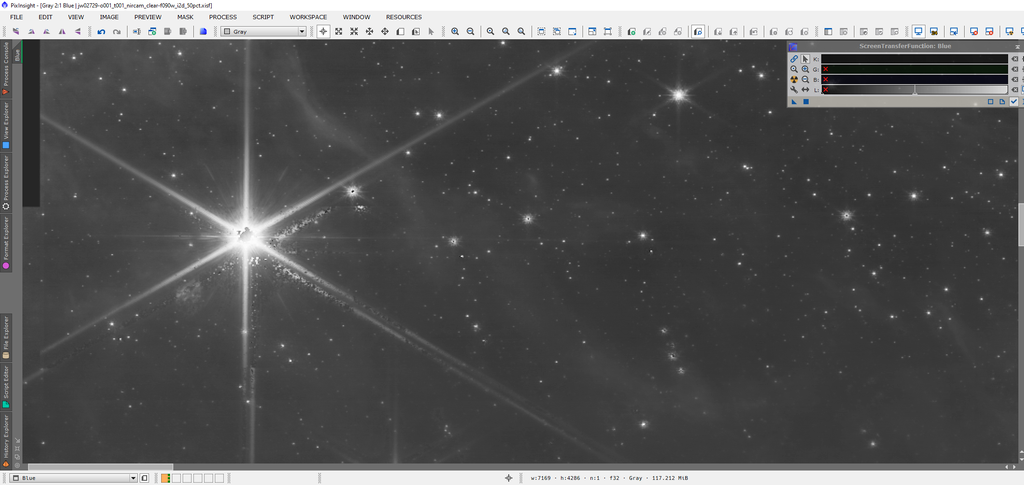Open the PREVIEW menu
Screen dimensions: 1024x485
tap(148, 17)
